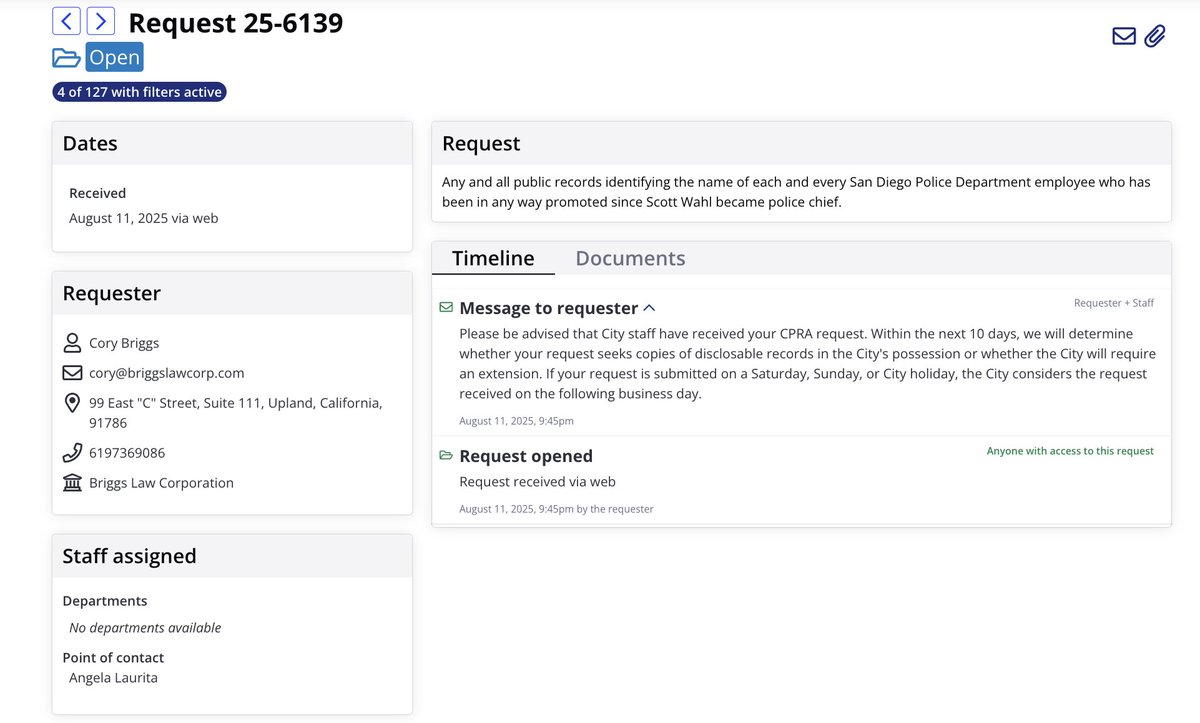Switch to the Documents tab
The image size is (1200, 723).
point(630,257)
